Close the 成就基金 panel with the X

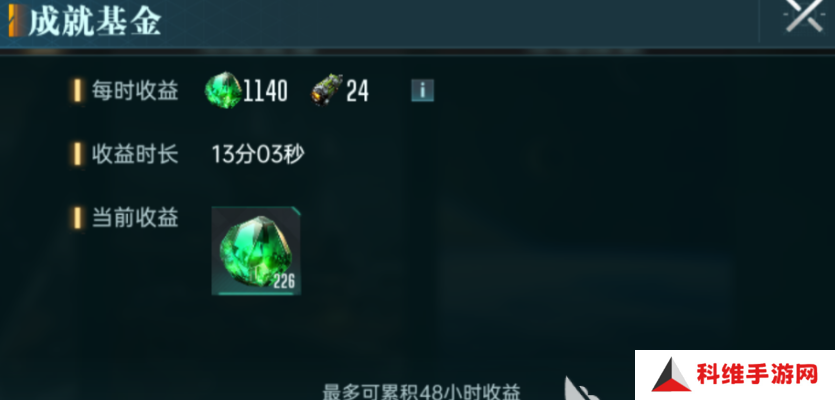805,16
